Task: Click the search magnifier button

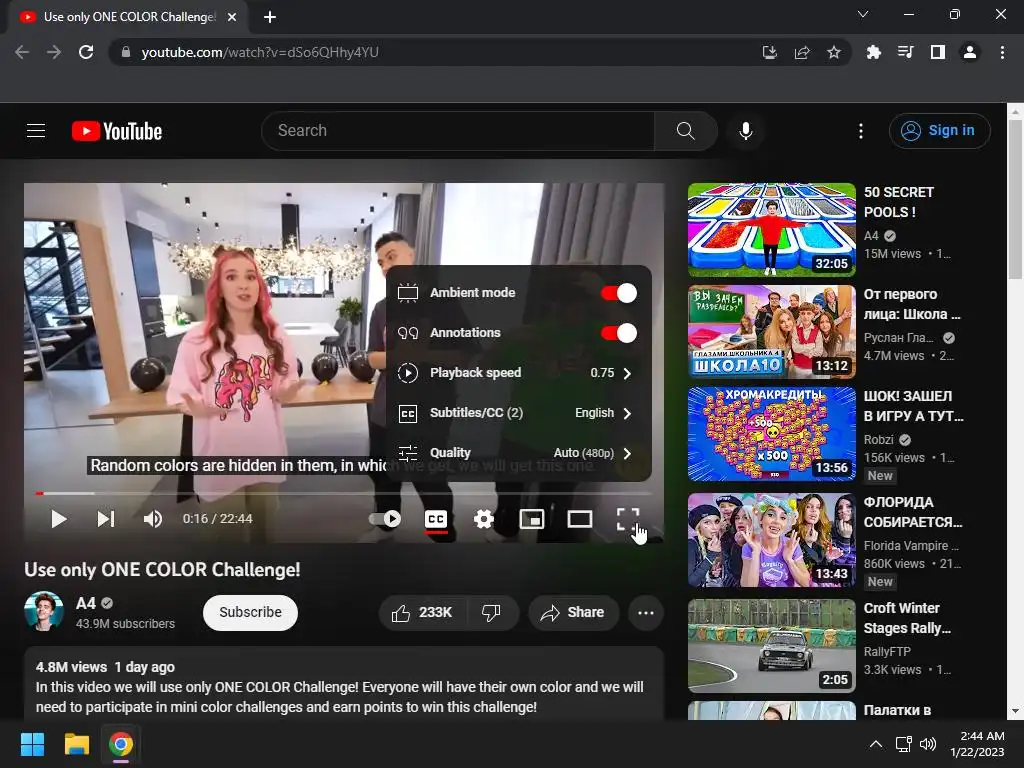Action: tap(686, 131)
